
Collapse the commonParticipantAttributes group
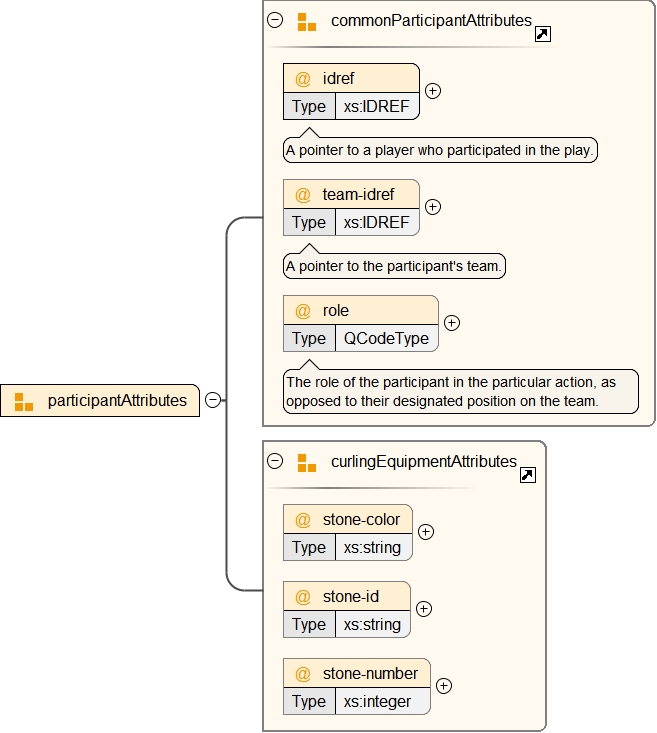point(276,20)
